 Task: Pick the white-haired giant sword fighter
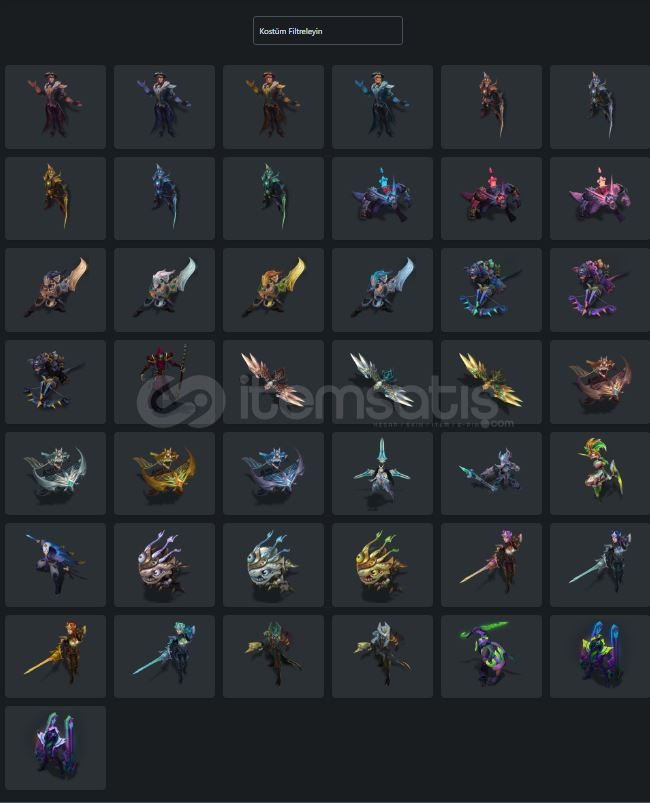(164, 290)
